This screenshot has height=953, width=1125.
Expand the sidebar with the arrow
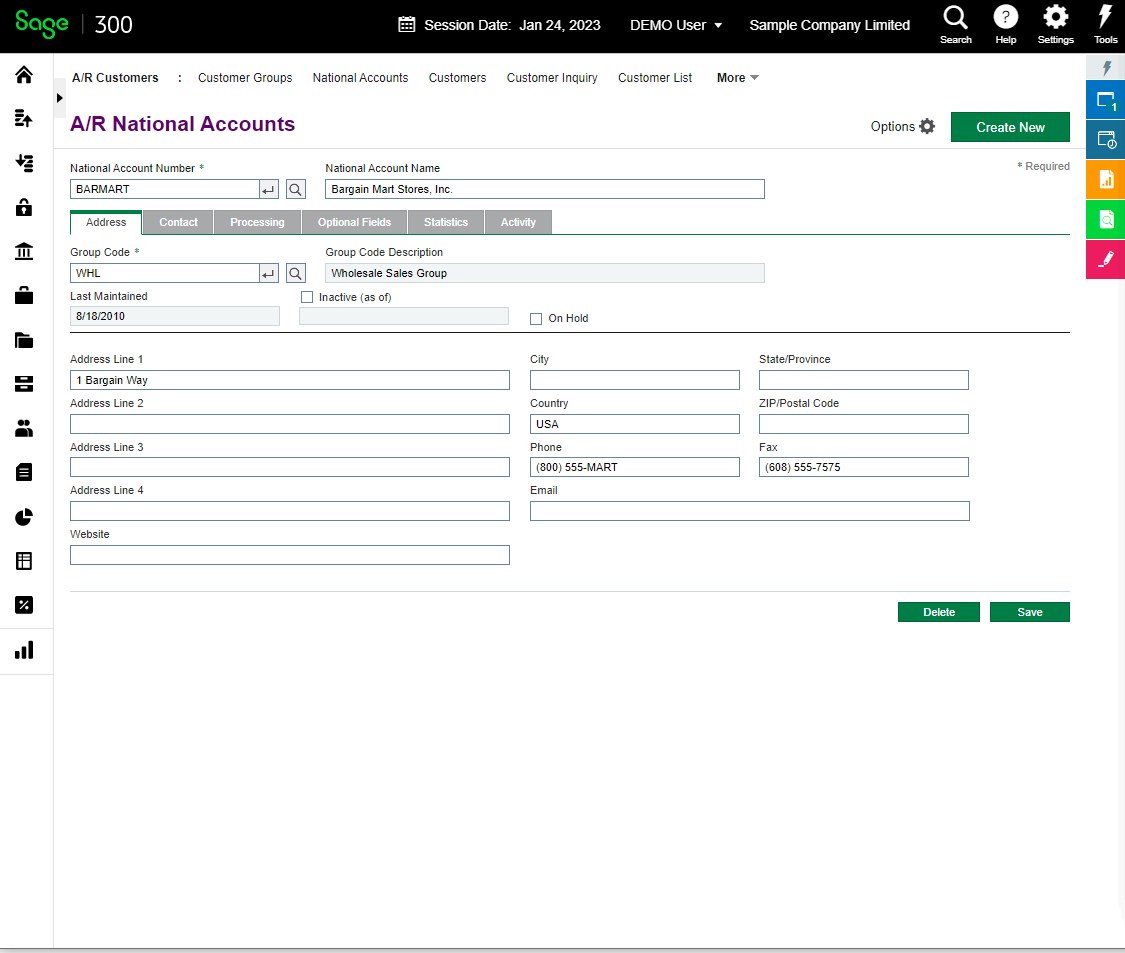[60, 98]
